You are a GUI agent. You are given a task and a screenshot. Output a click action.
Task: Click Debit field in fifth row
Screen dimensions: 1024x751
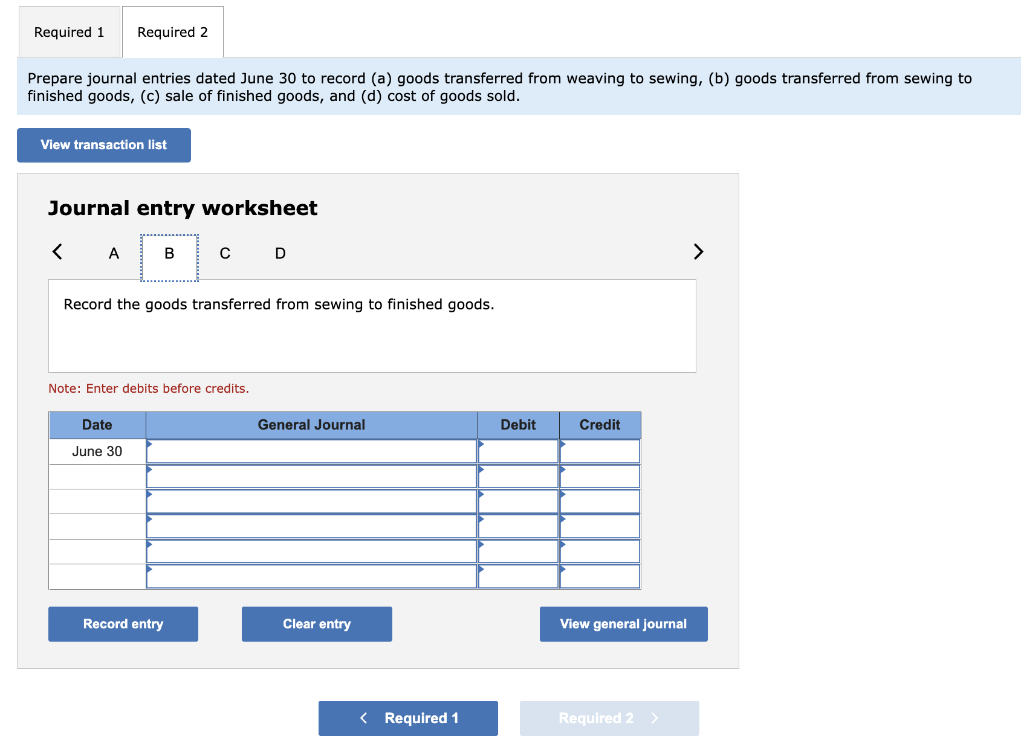click(x=518, y=551)
